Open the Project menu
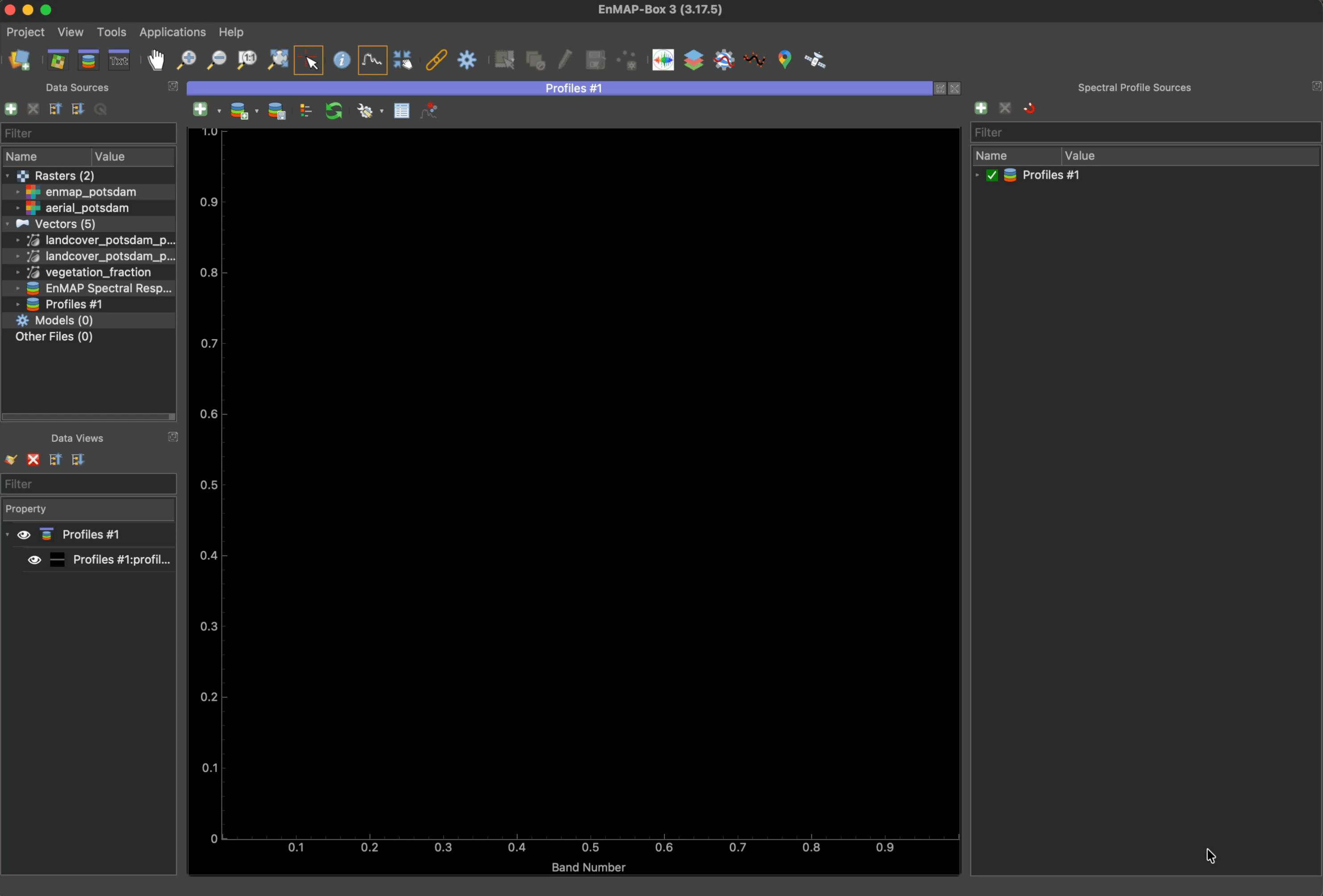Screen dimensions: 1323x896 click(x=25, y=32)
